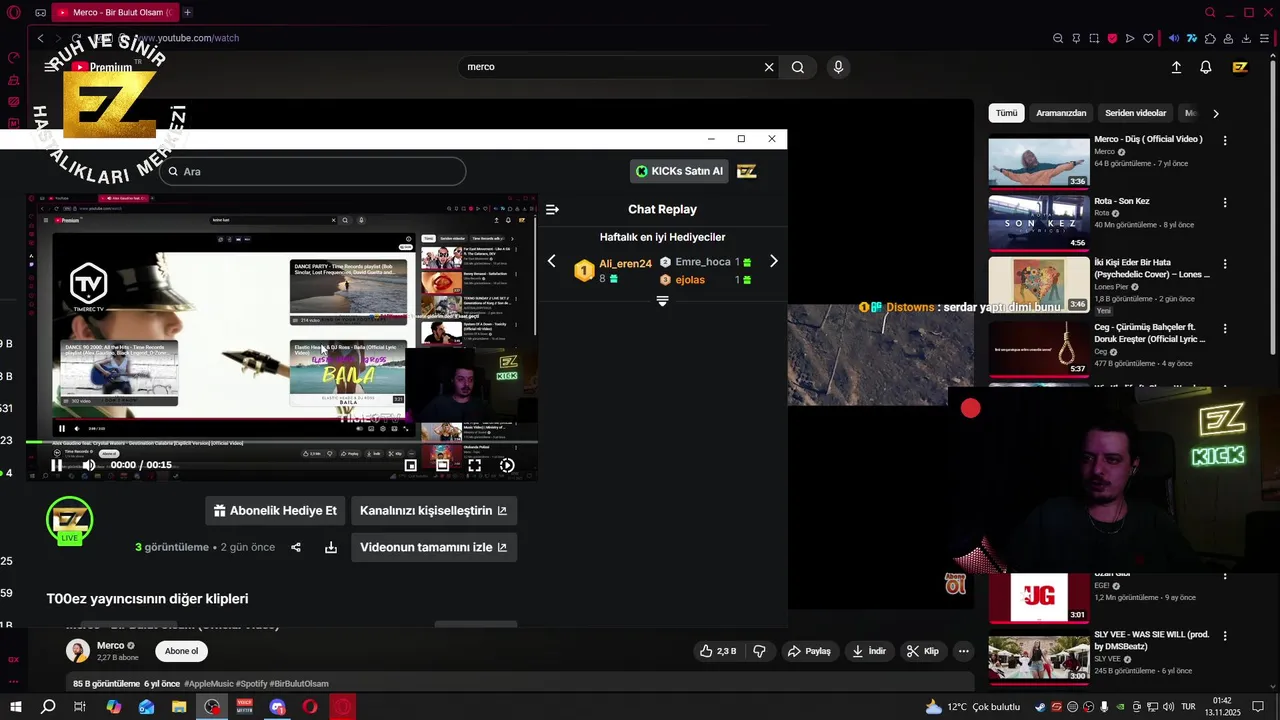This screenshot has height=720, width=1280.
Task: Open Rota - Son Kez video thumbnail
Action: point(1039,223)
